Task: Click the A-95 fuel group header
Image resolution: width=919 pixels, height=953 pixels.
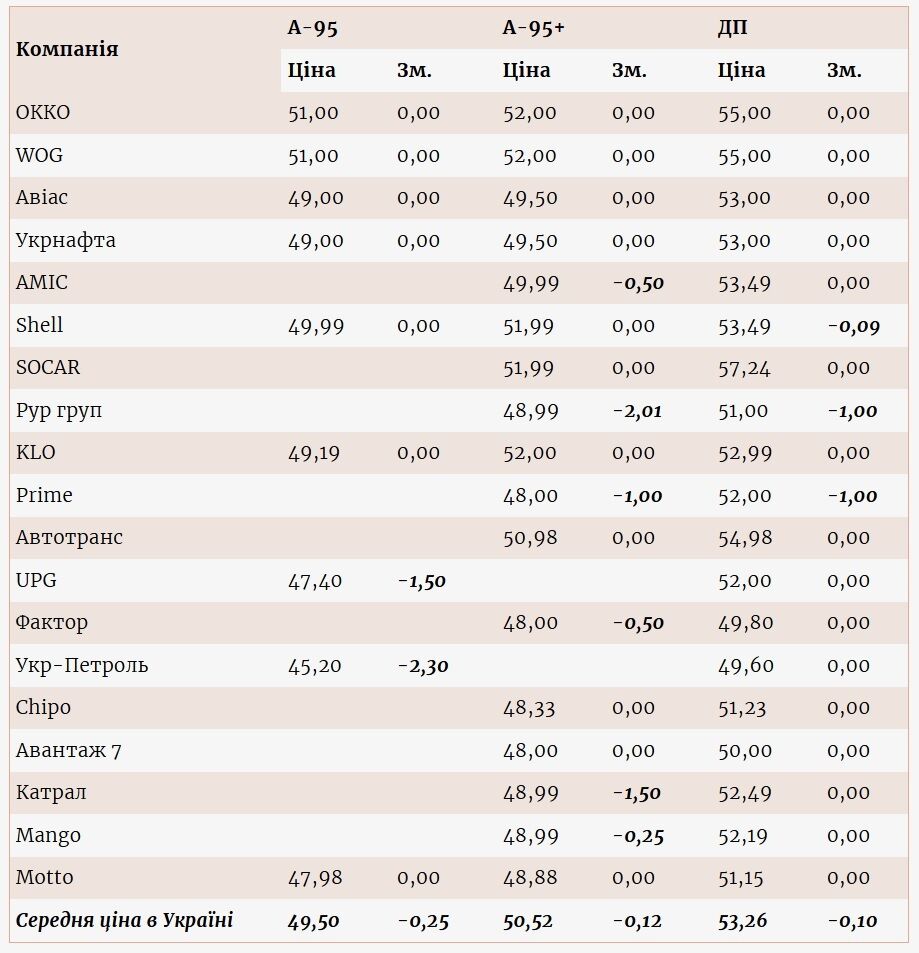Action: 313,28
